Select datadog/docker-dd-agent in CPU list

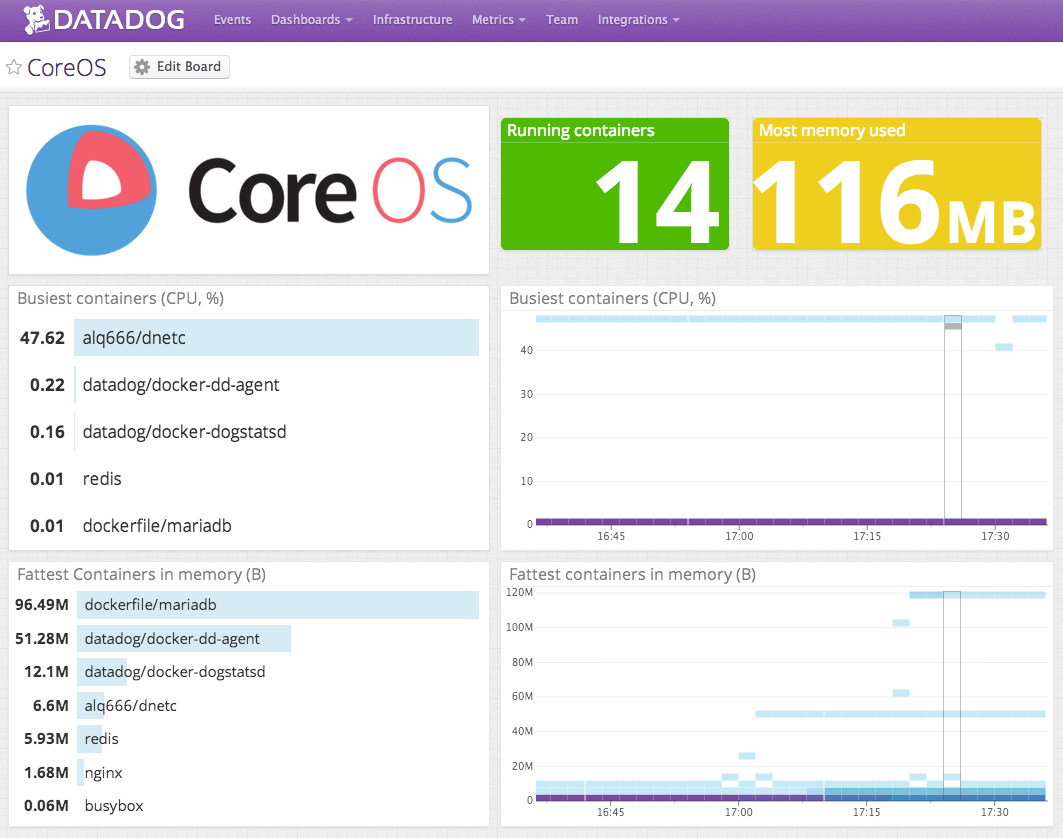pos(181,385)
